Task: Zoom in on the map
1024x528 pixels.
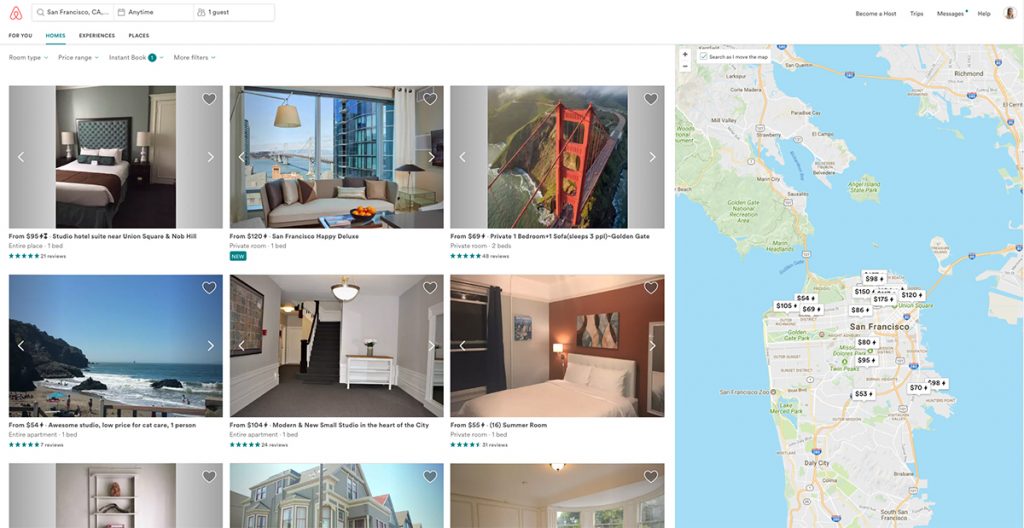Action: 685,55
